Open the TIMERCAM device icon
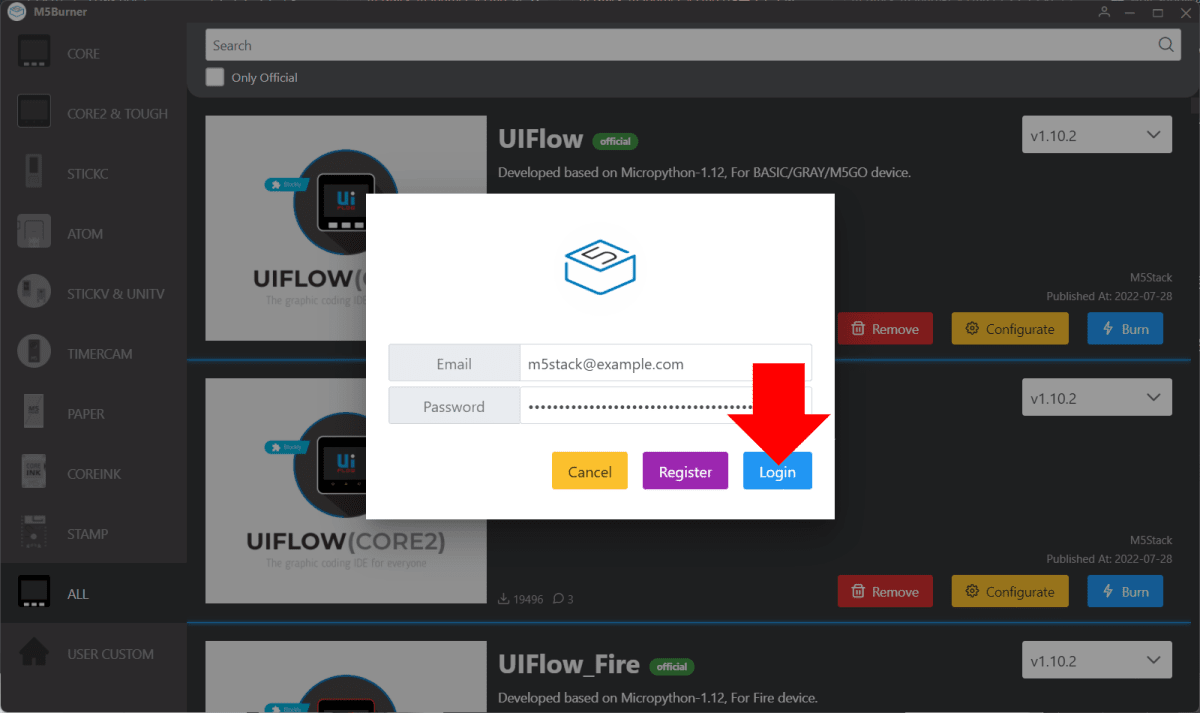 [34, 353]
